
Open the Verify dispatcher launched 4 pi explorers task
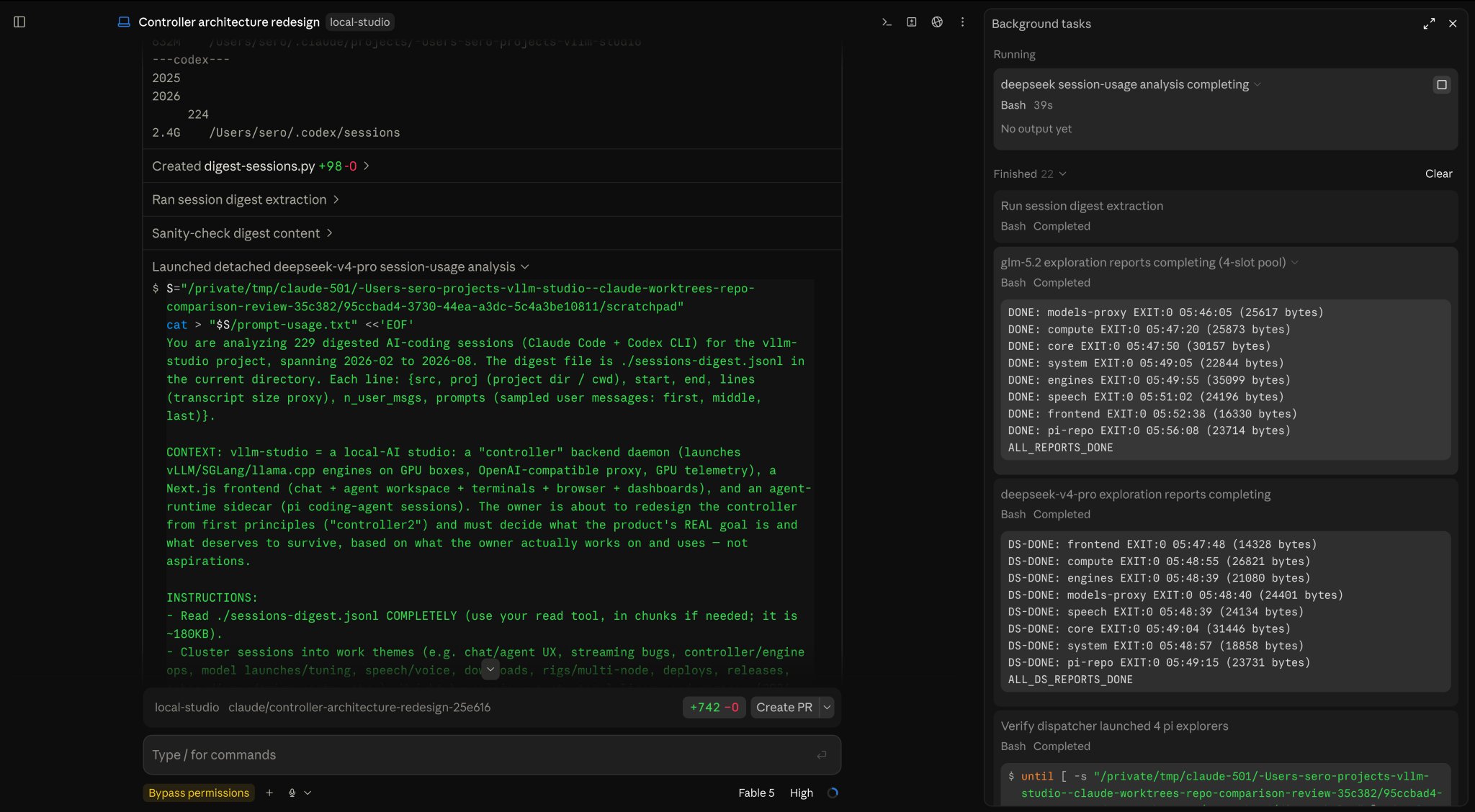point(1114,726)
